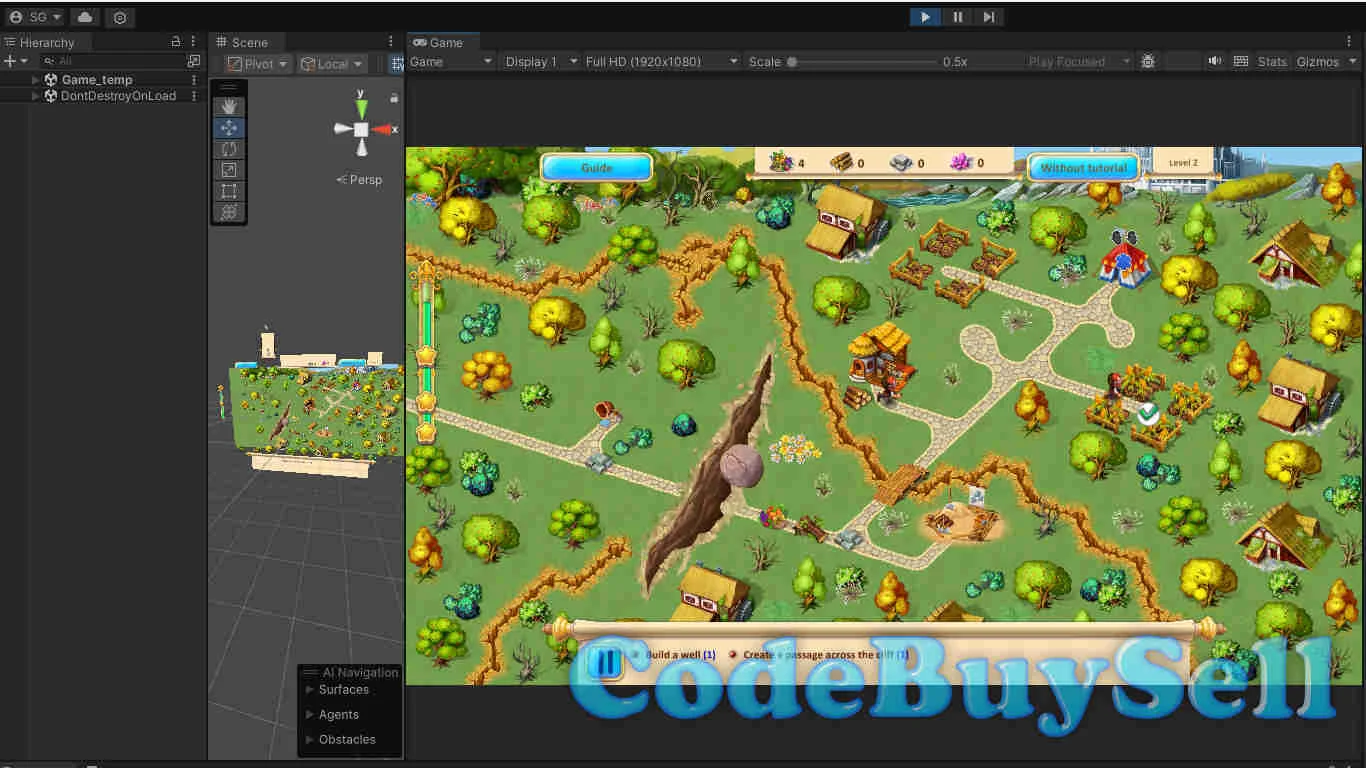The width and height of the screenshot is (1366, 768).
Task: Open the SG account dropdown
Action: pyautogui.click(x=35, y=17)
